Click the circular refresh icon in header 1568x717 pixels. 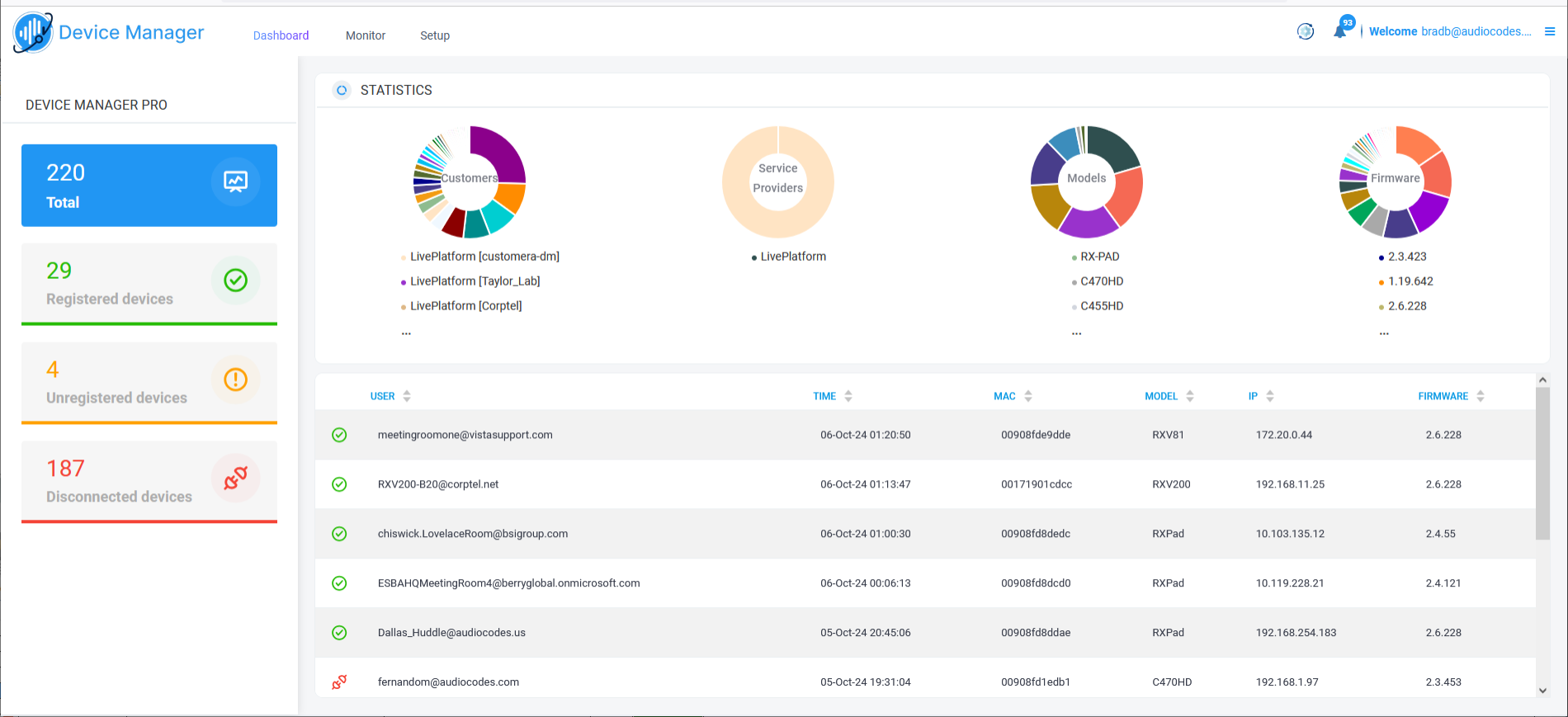1306,31
